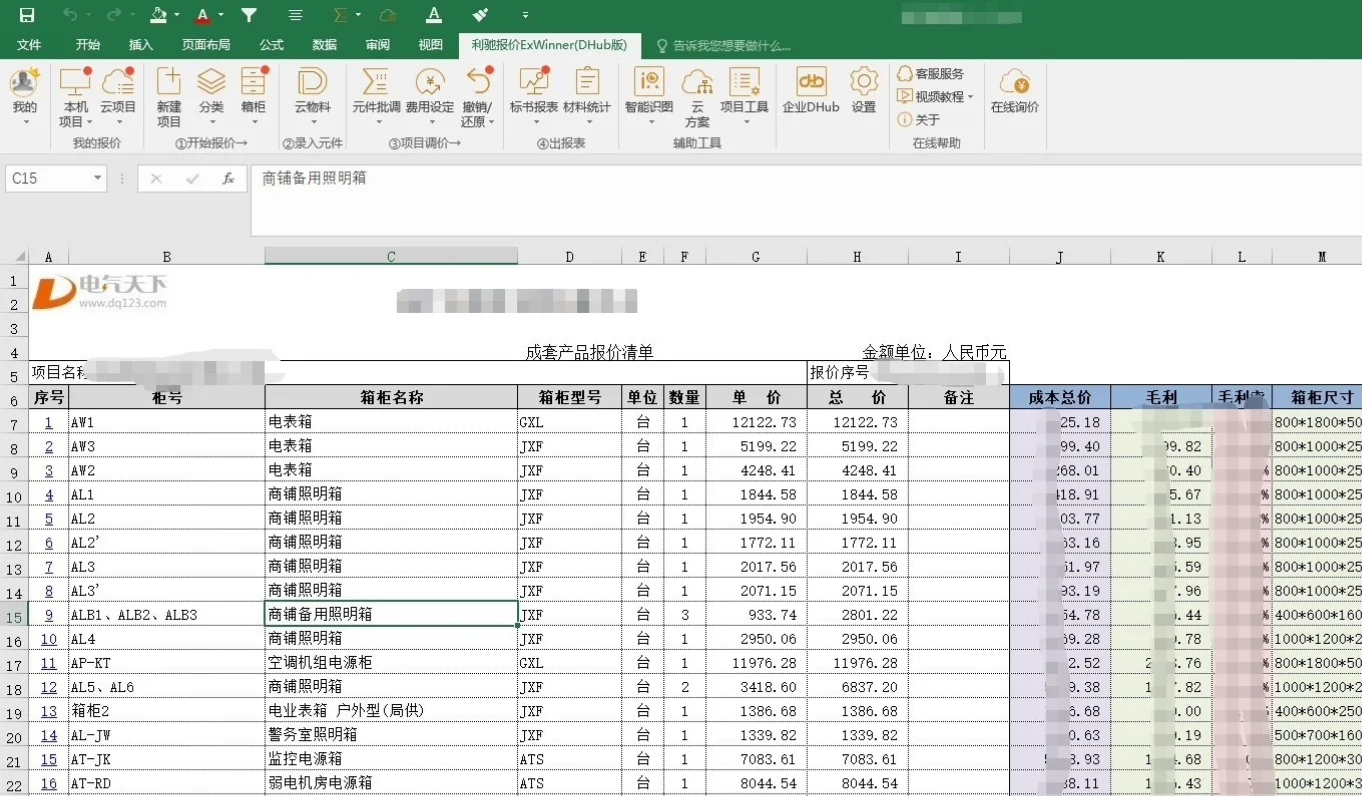The width and height of the screenshot is (1362, 796).
Task: Expand the 视频教程 video tutorial dropdown
Action: click(970, 97)
